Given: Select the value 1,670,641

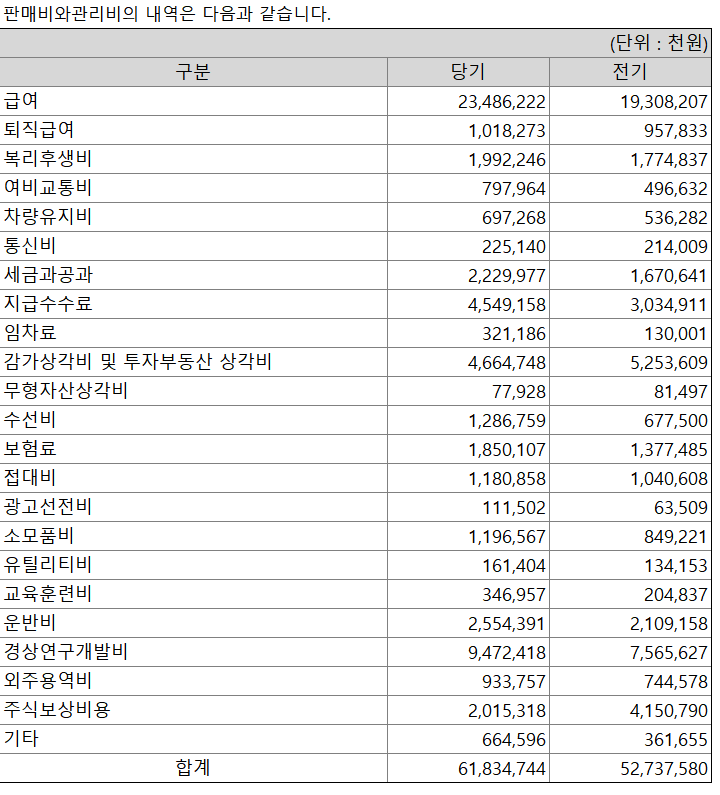Looking at the screenshot, I should coord(669,276).
